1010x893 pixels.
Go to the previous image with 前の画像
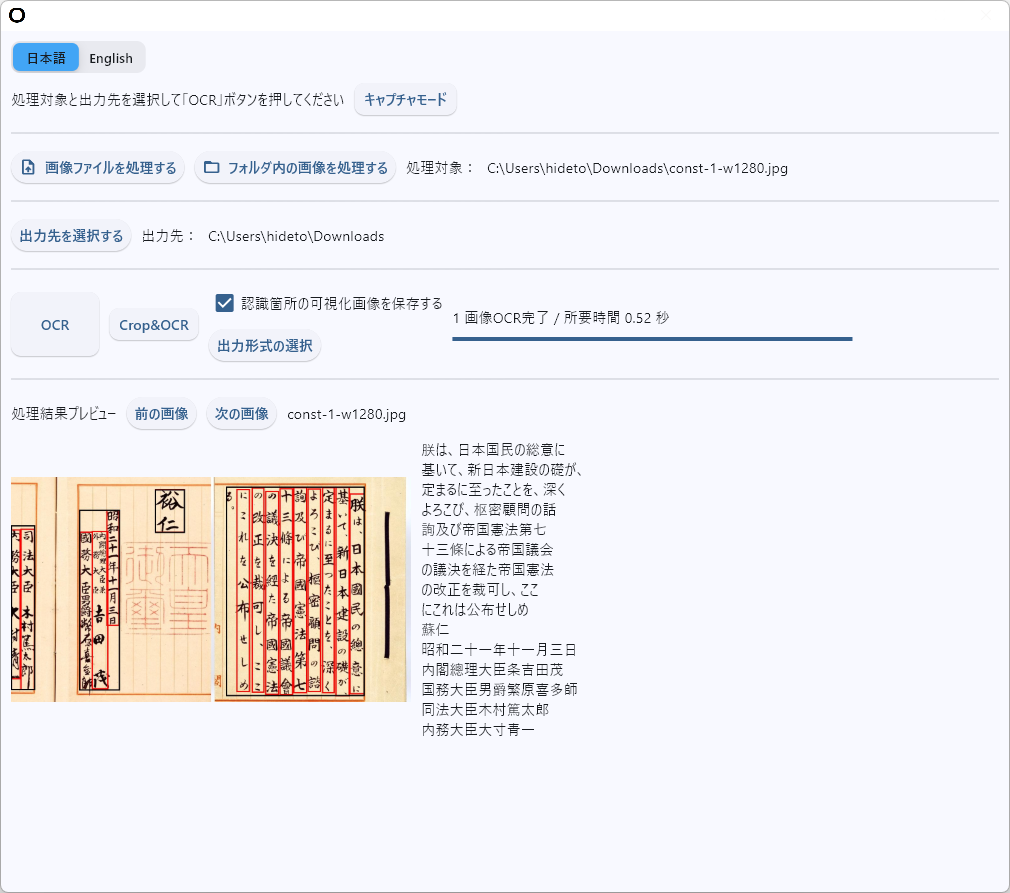[161, 413]
